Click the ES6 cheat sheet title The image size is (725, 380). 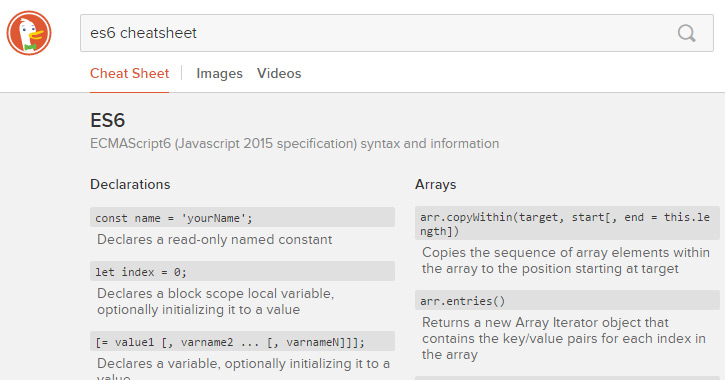click(107, 120)
